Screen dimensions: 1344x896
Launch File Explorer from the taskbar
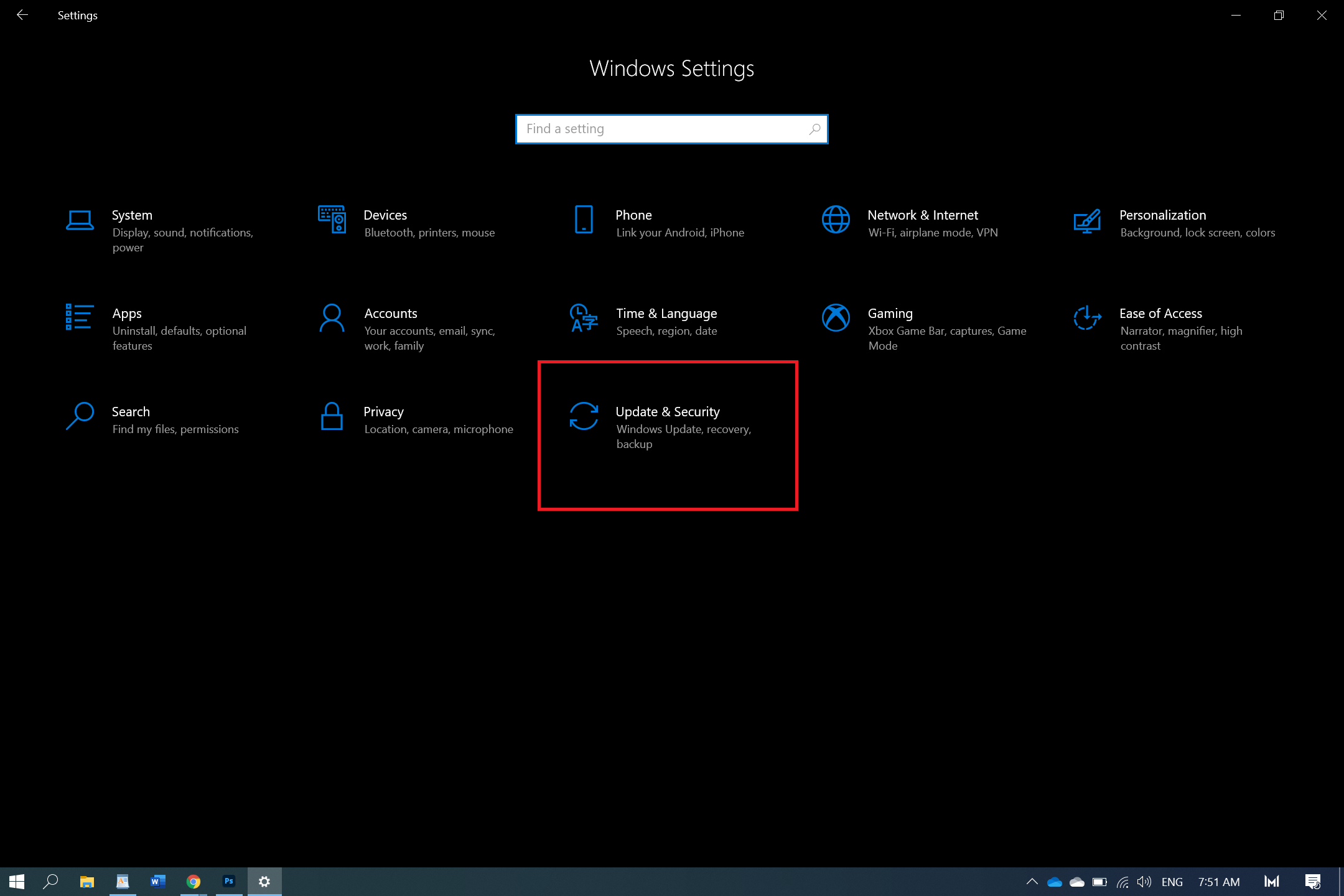click(x=86, y=882)
